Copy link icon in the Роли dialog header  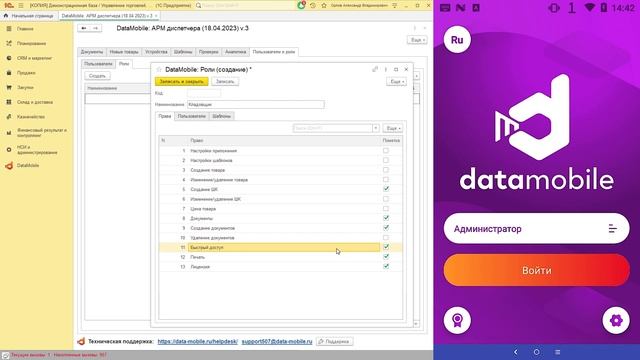click(x=375, y=69)
